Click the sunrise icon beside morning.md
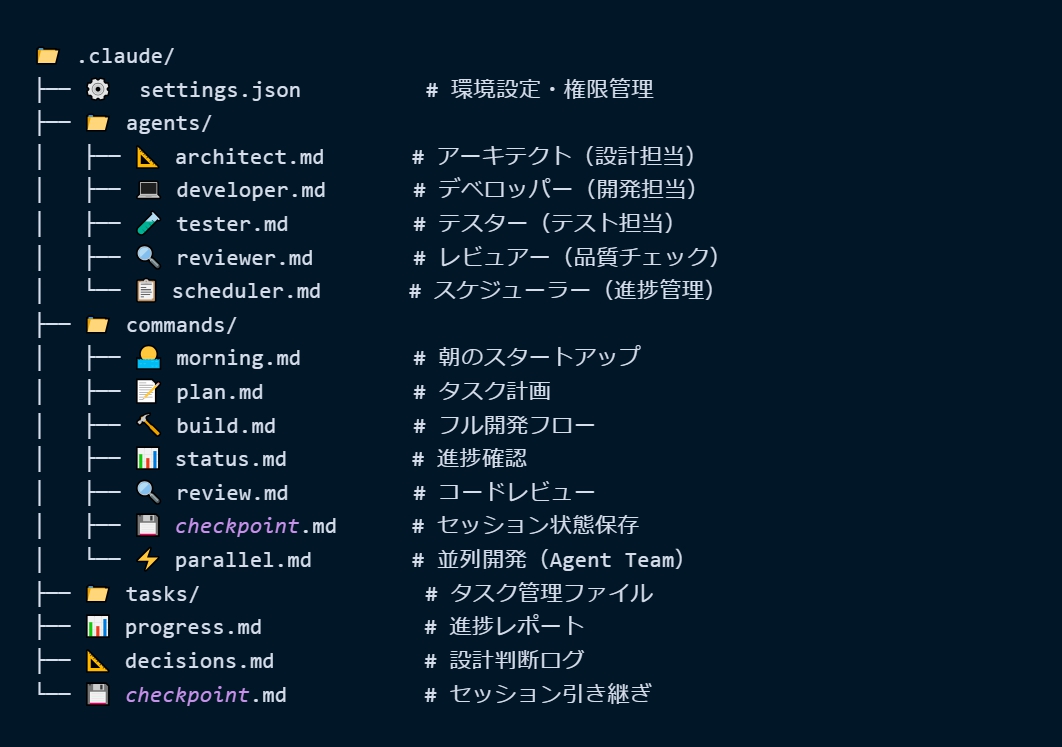 coord(148,358)
